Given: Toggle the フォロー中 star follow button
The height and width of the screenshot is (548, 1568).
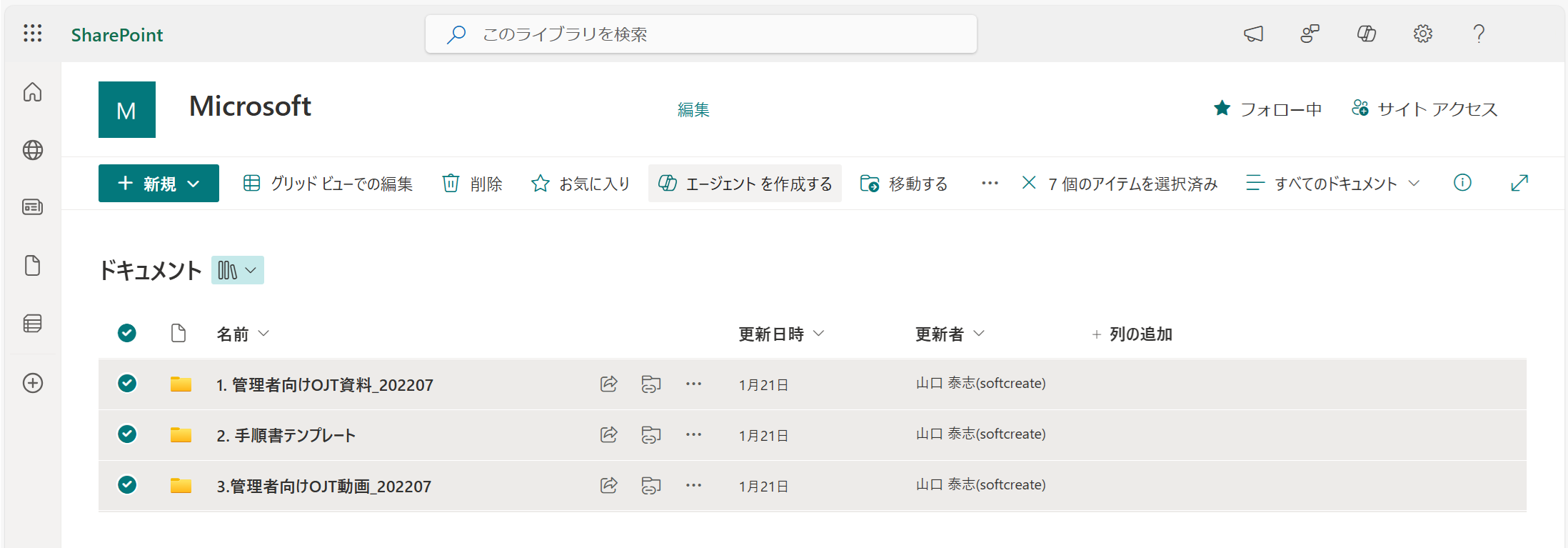Looking at the screenshot, I should 1267,109.
